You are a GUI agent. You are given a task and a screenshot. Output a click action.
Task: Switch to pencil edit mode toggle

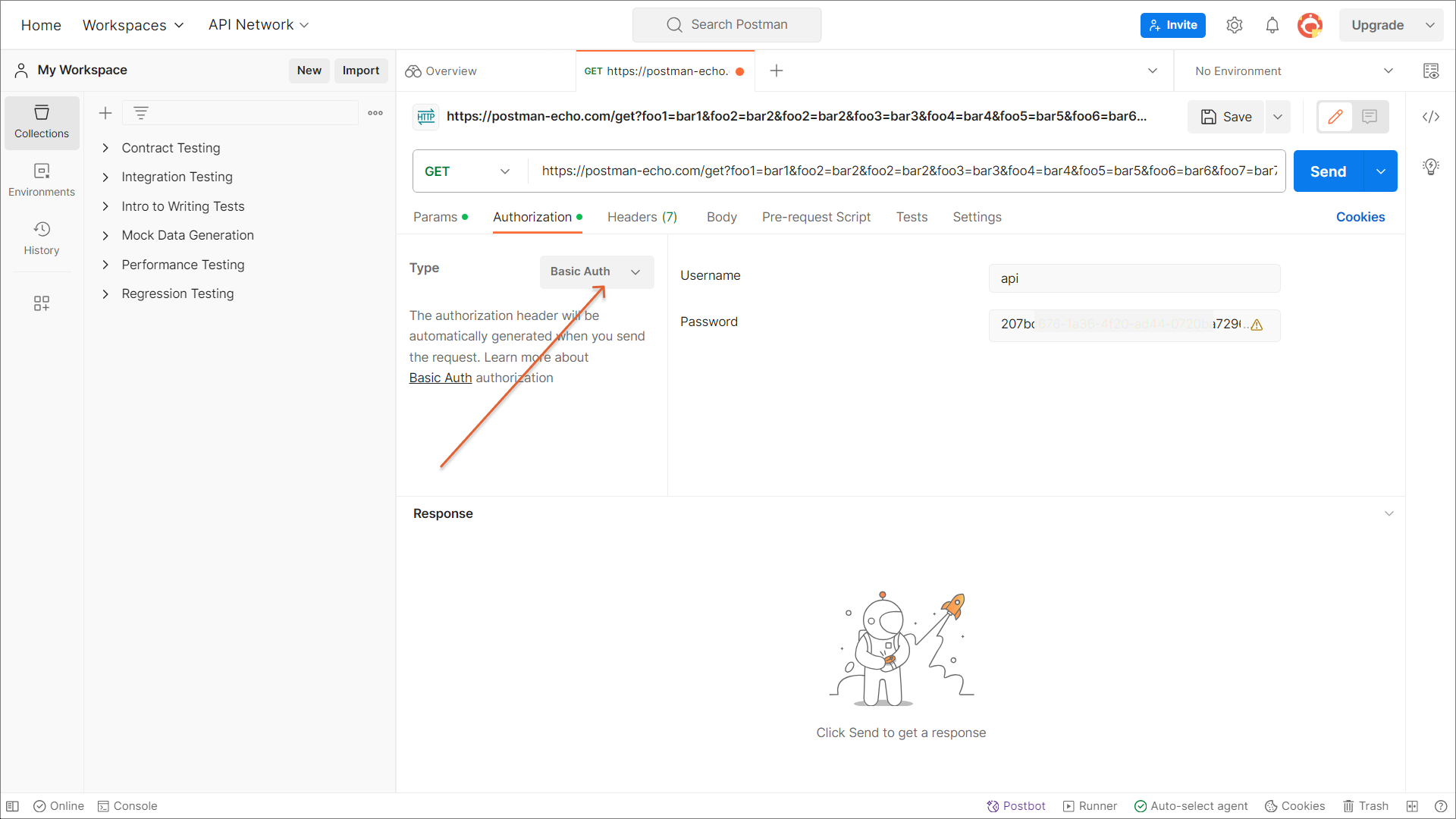coord(1335,117)
